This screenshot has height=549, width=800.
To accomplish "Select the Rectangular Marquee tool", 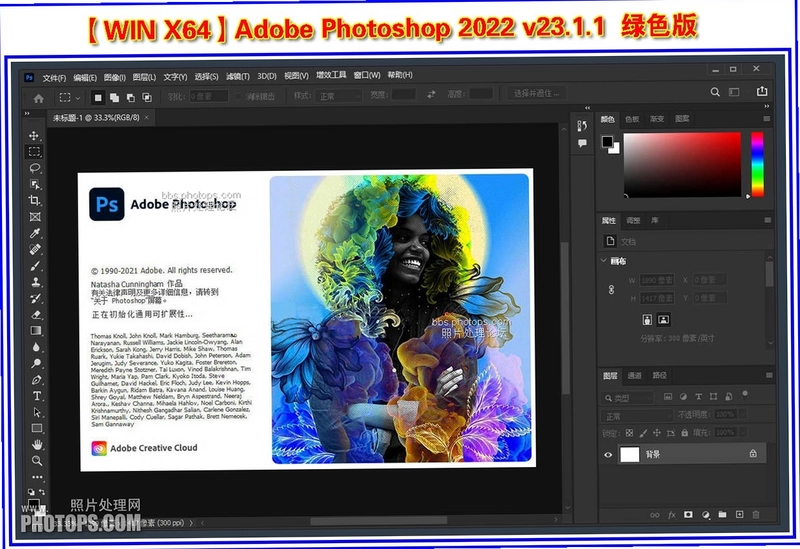I will pyautogui.click(x=34, y=152).
